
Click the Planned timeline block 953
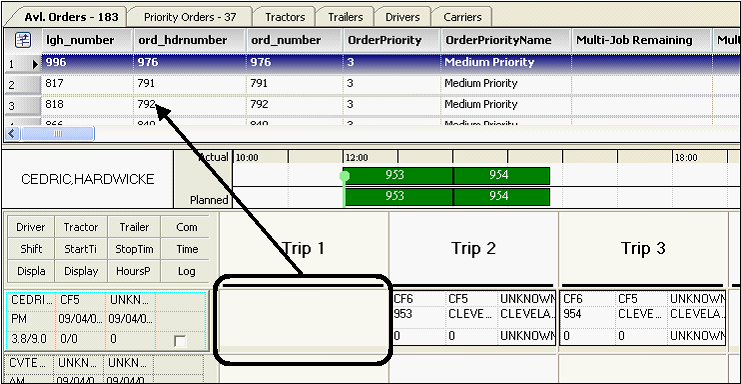[x=398, y=196]
